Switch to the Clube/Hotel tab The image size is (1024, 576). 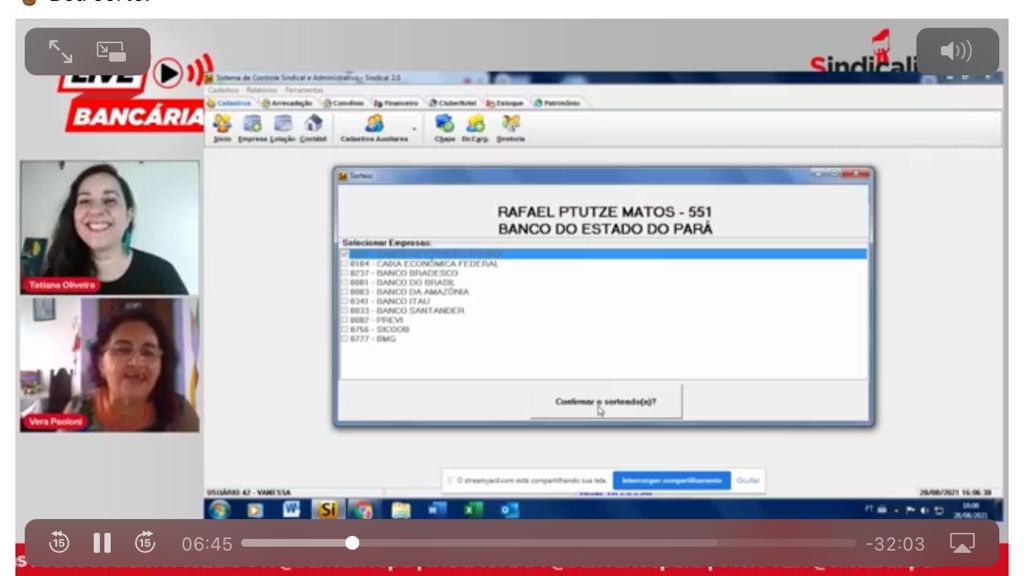pyautogui.click(x=453, y=103)
